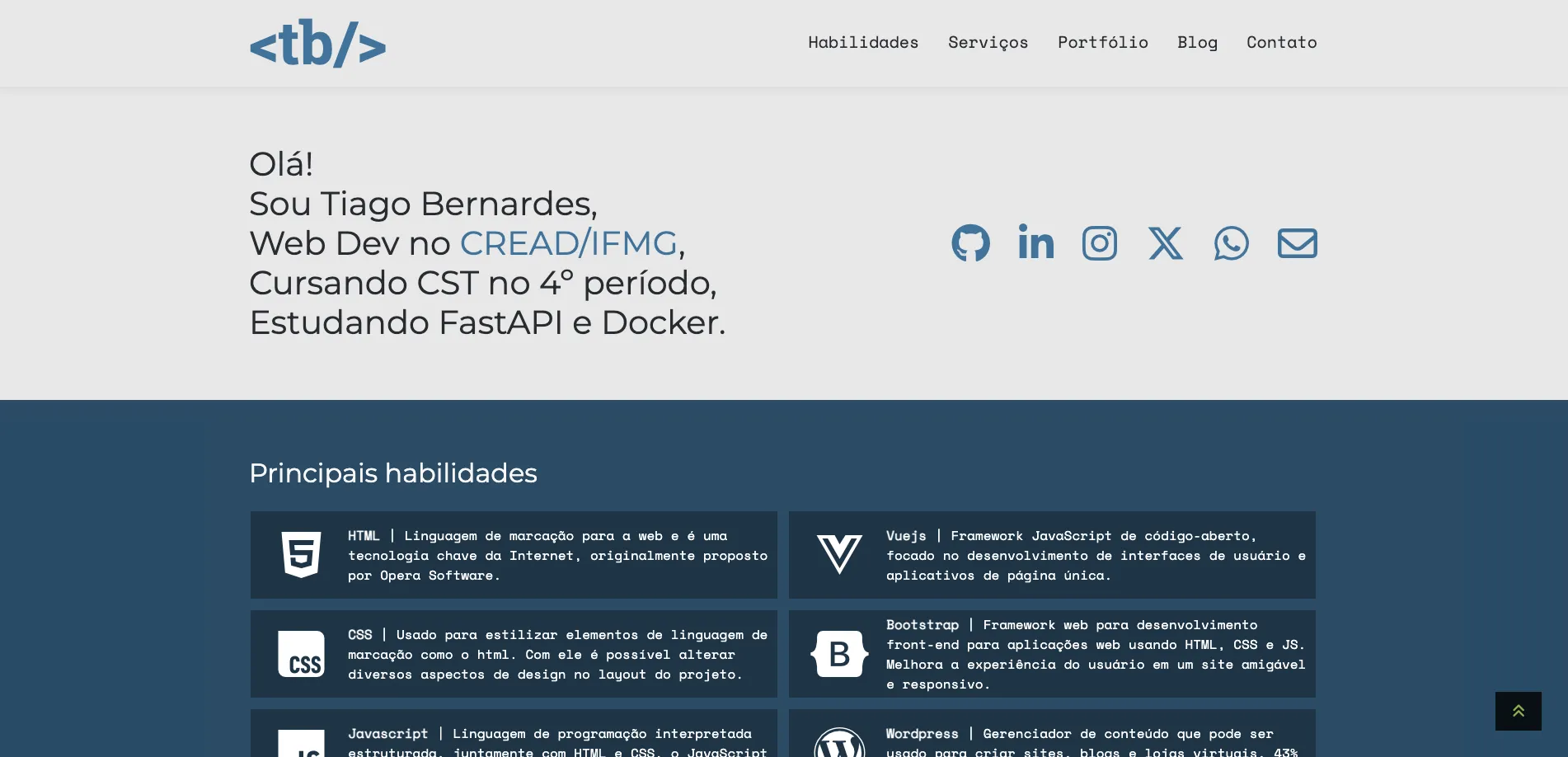Click the <tb/> site logo
The height and width of the screenshot is (757, 1568).
pyautogui.click(x=317, y=44)
